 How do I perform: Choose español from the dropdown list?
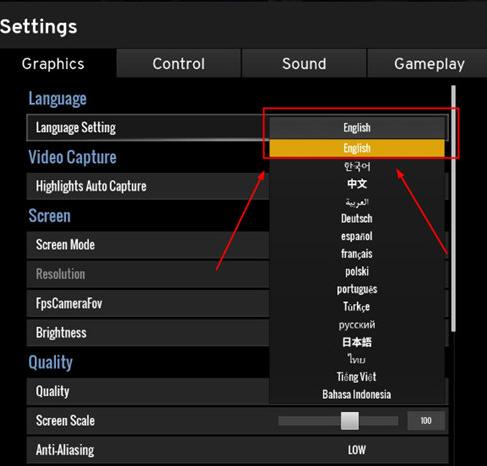[357, 236]
